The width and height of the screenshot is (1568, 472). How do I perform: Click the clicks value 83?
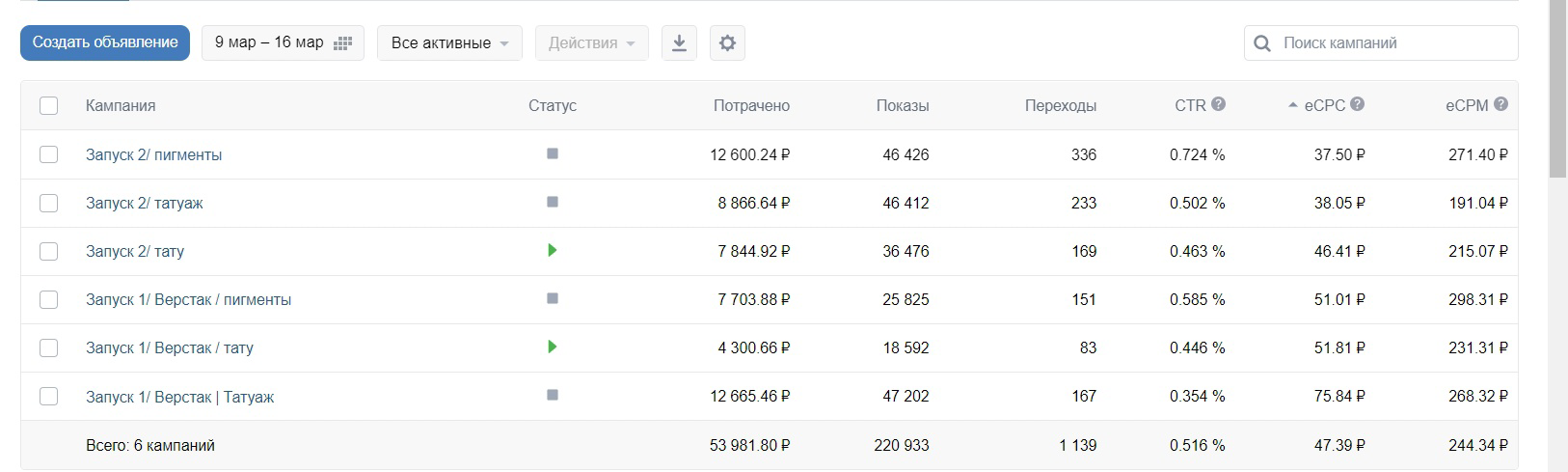(1088, 347)
